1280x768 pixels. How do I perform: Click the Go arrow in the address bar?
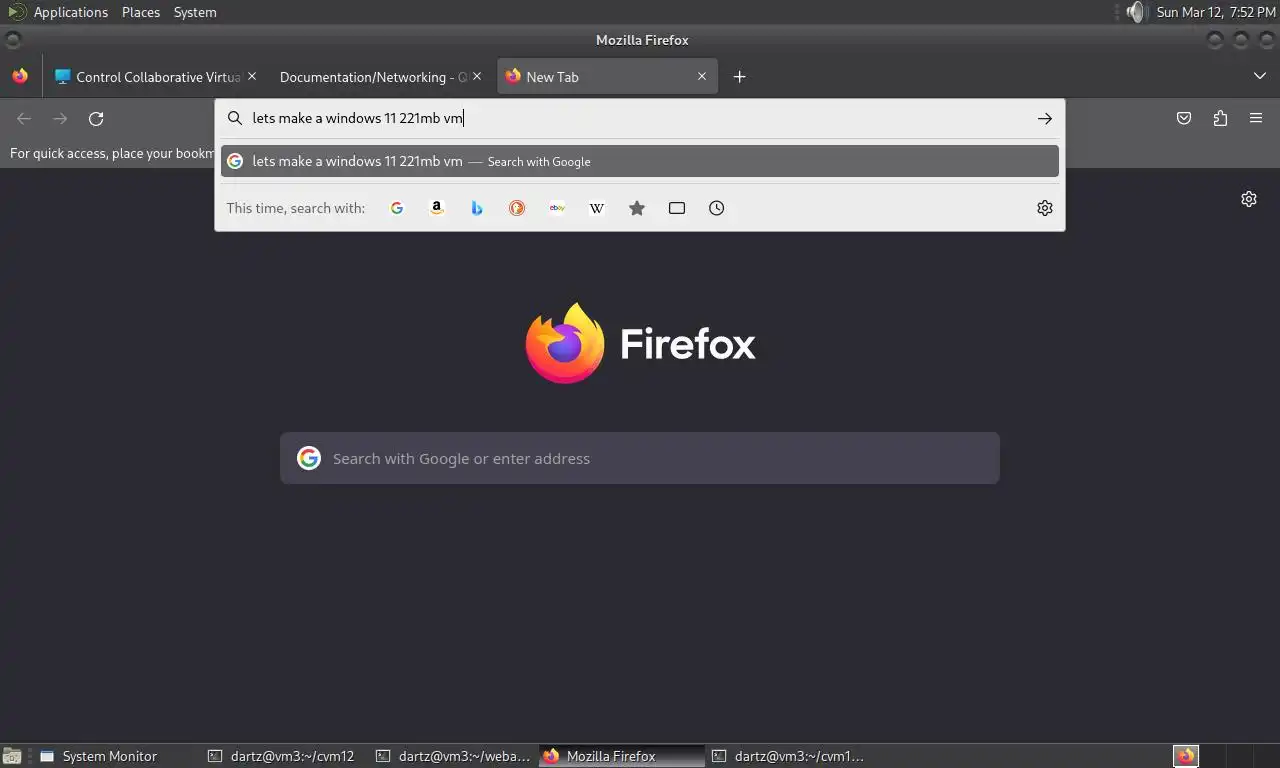coord(1045,118)
